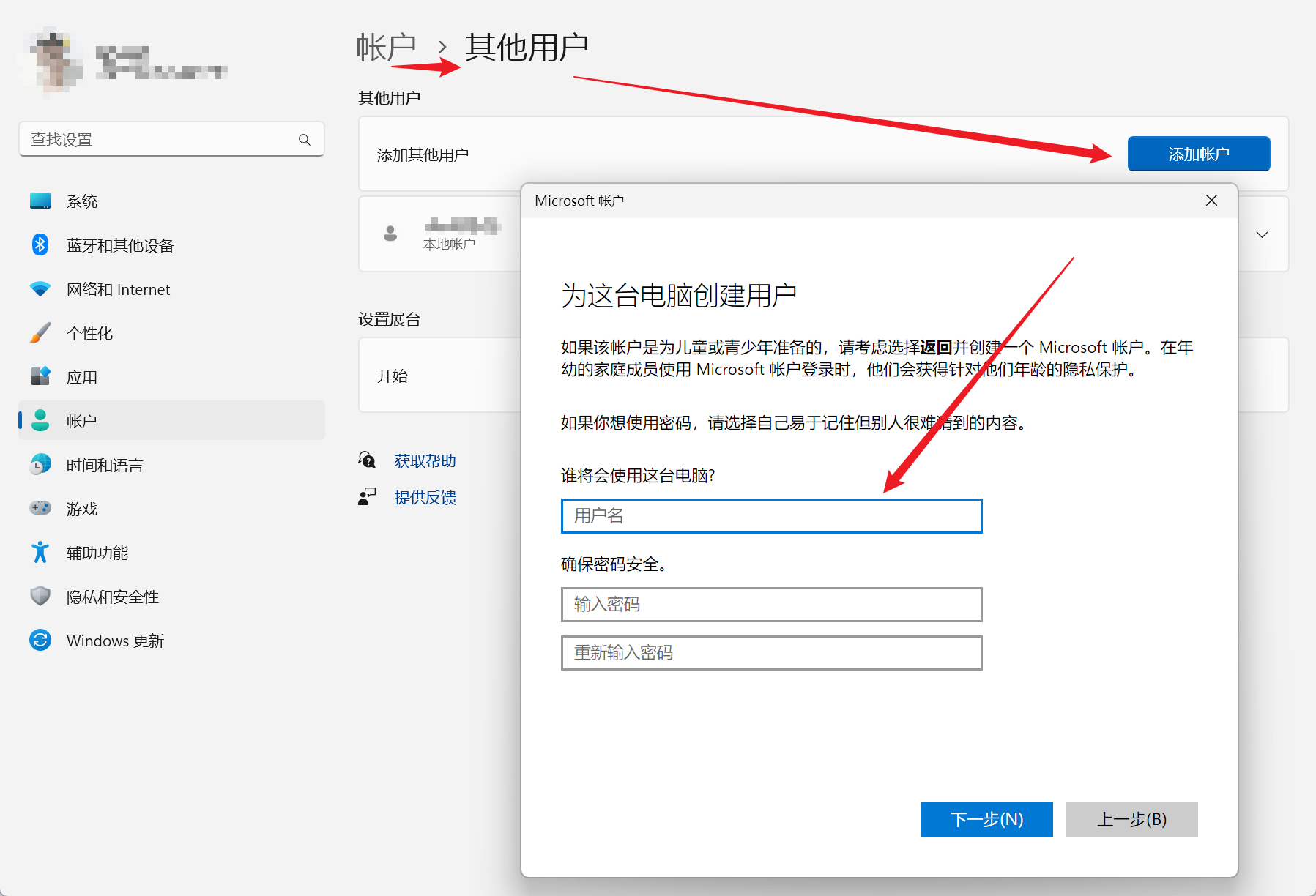1316x896 pixels.
Task: Click the 输入密码 password field
Action: (x=771, y=605)
